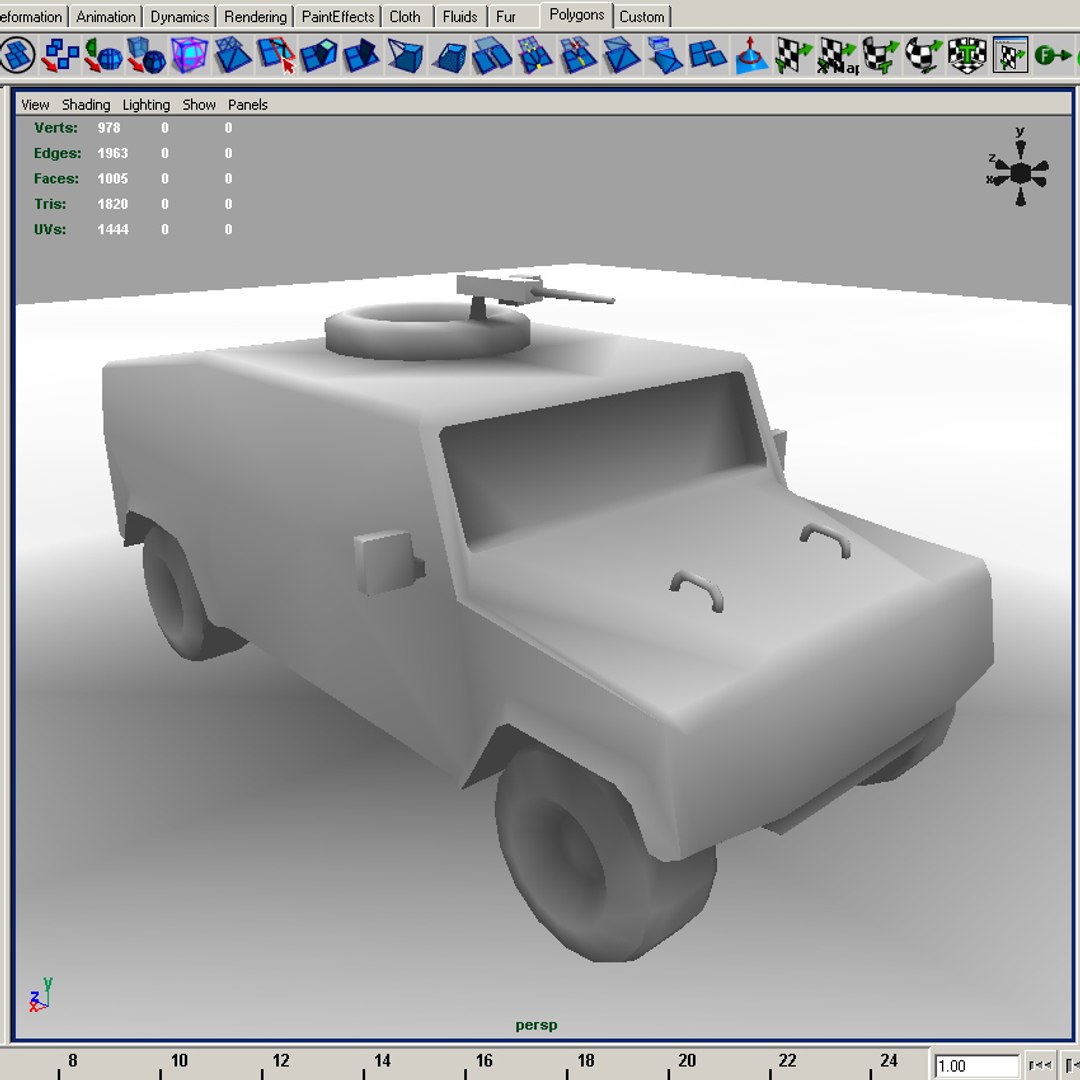Viewport: 1080px width, 1080px height.
Task: Switch to the Fluids shelf tab
Action: pyautogui.click(x=460, y=17)
